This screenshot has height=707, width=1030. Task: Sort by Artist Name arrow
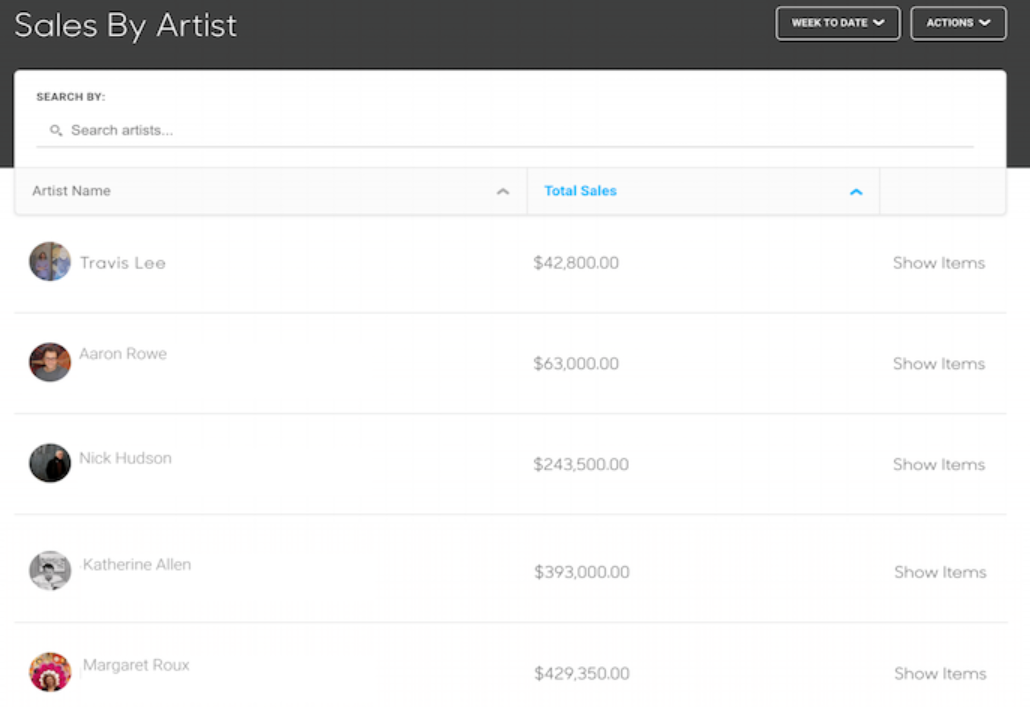(x=503, y=192)
